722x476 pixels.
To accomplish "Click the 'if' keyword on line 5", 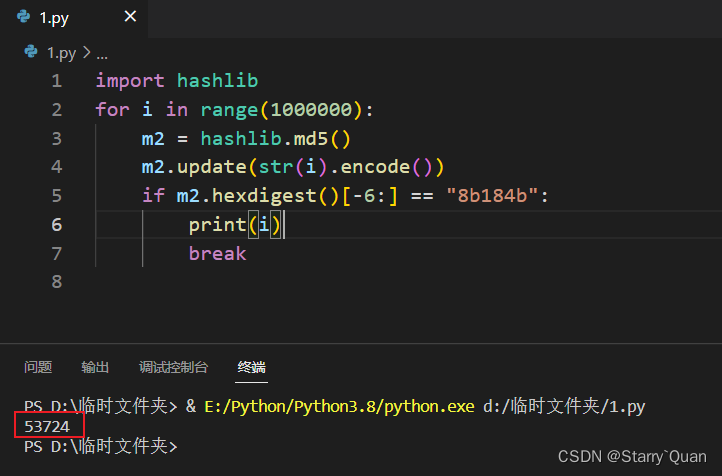I will pos(153,196).
